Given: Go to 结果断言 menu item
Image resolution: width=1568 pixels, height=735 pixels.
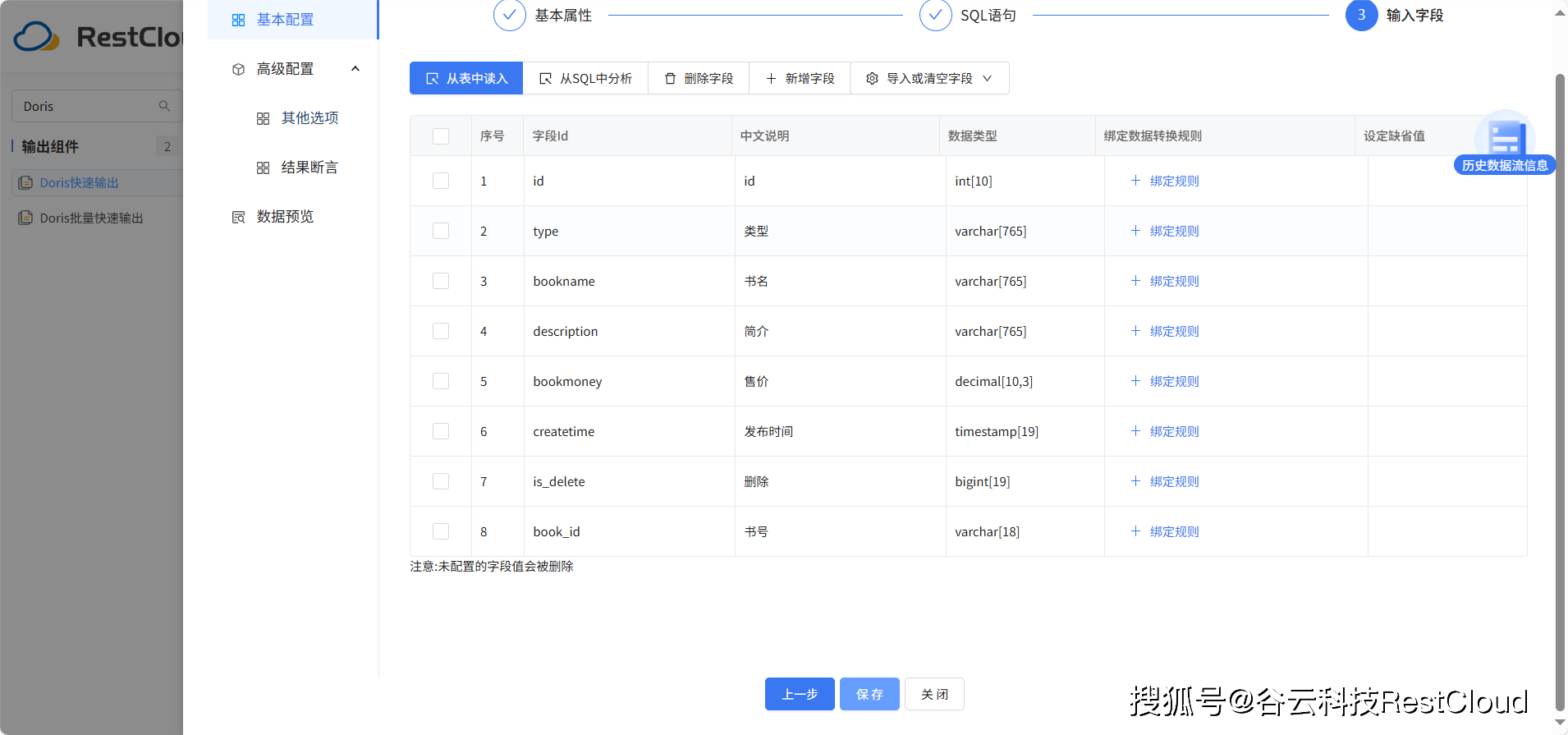Looking at the screenshot, I should (309, 168).
